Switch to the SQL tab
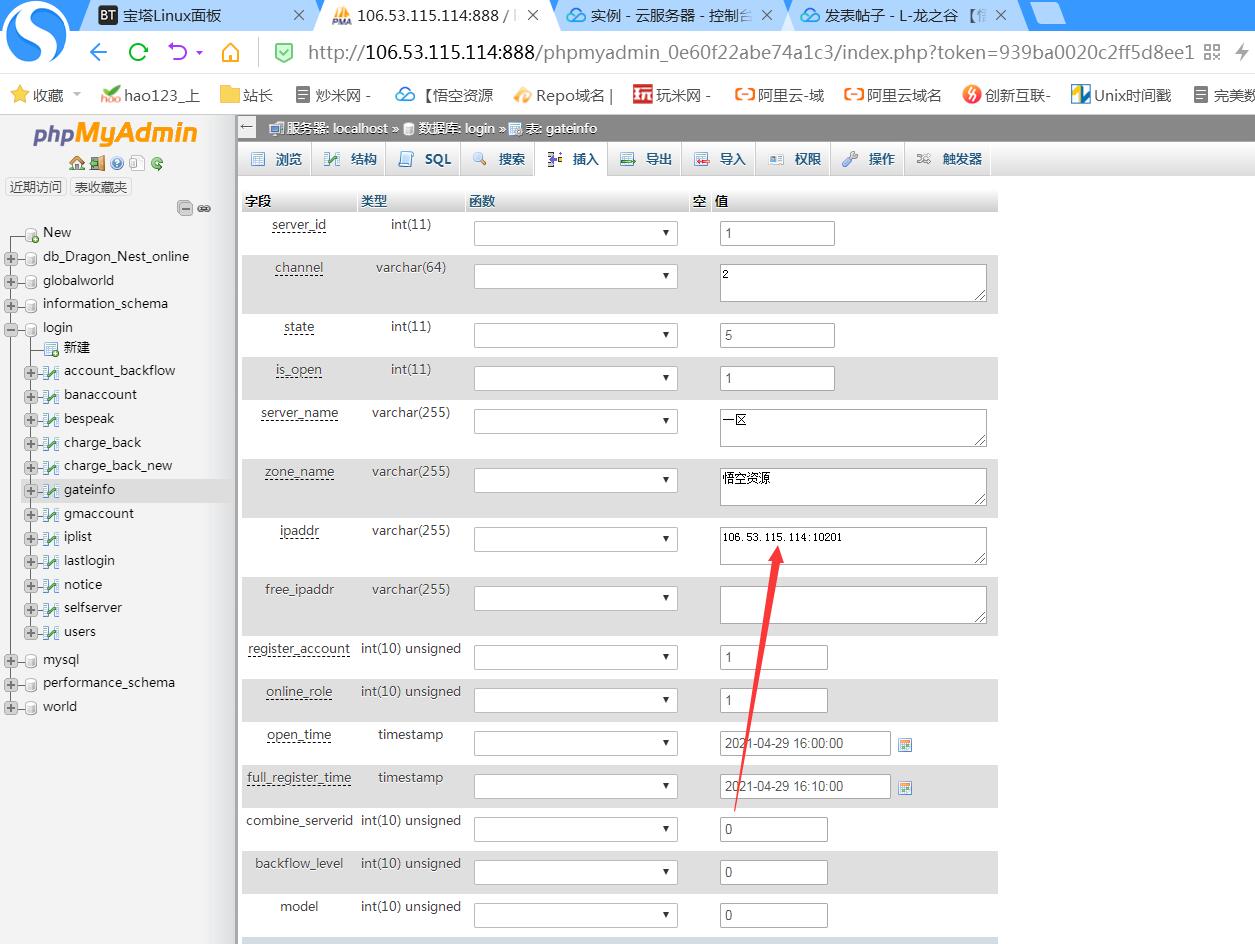Image resolution: width=1255 pixels, height=944 pixels. point(425,159)
